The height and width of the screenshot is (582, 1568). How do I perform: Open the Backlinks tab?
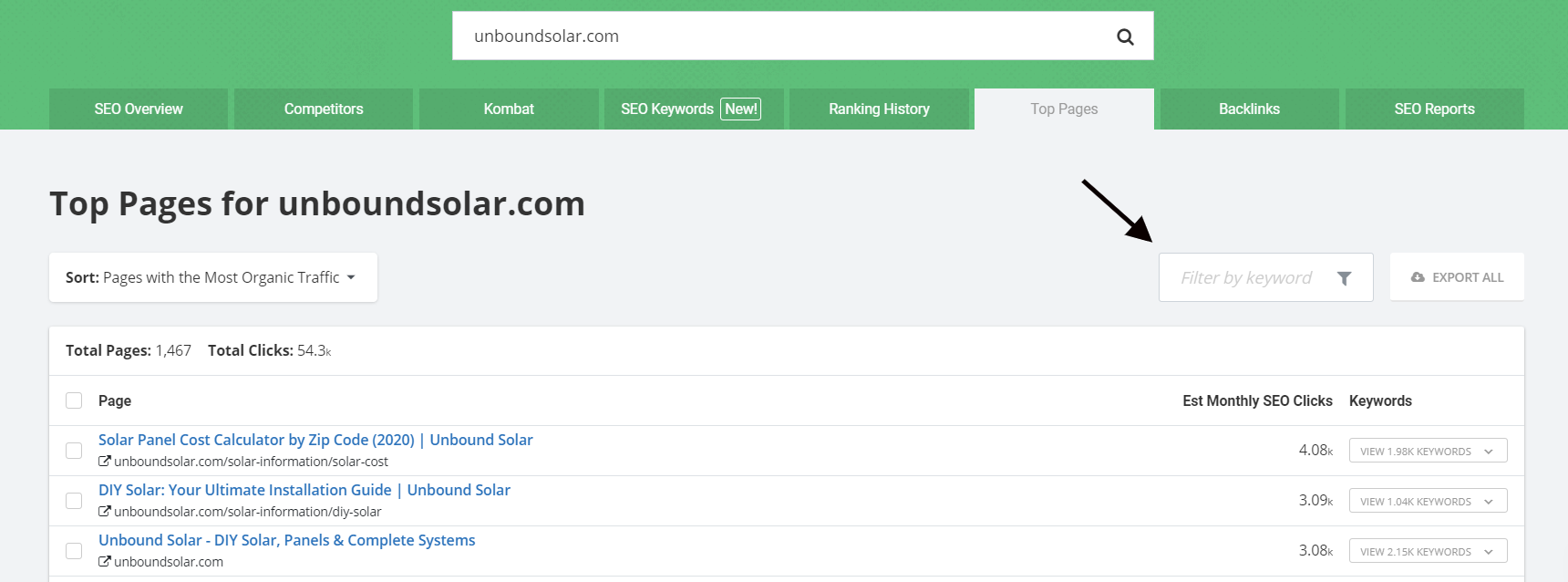coord(1249,109)
